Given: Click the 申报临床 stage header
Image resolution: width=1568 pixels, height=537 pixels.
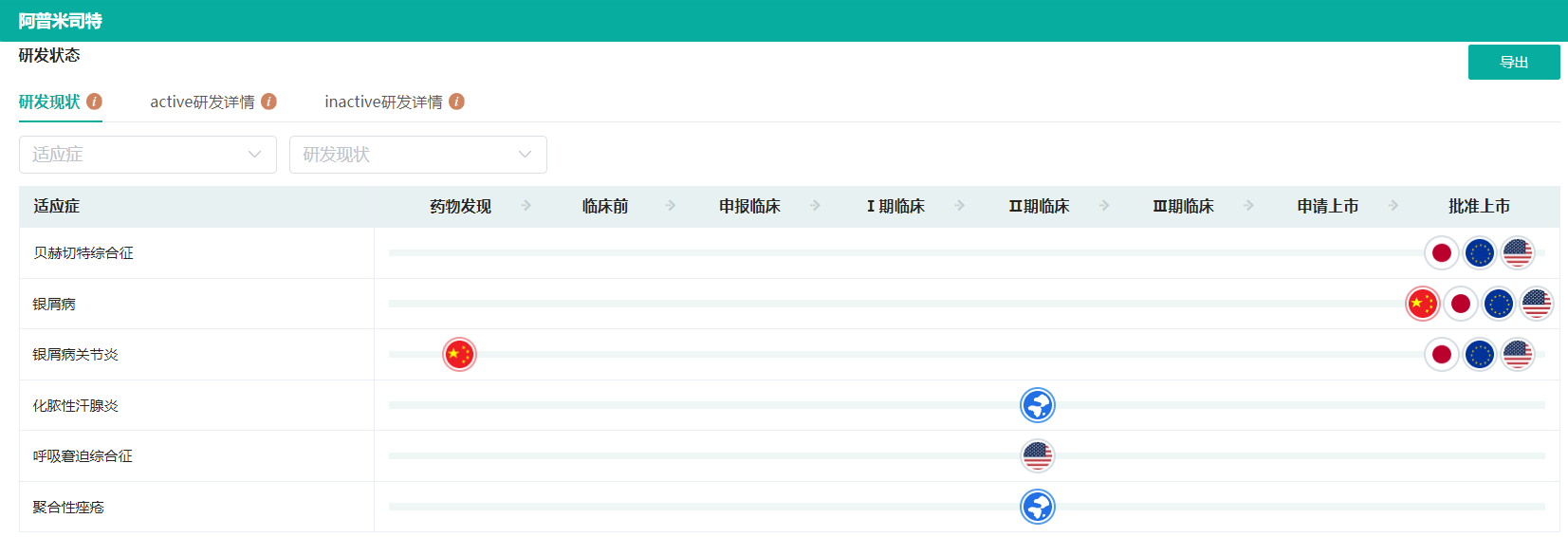Looking at the screenshot, I should 749,206.
